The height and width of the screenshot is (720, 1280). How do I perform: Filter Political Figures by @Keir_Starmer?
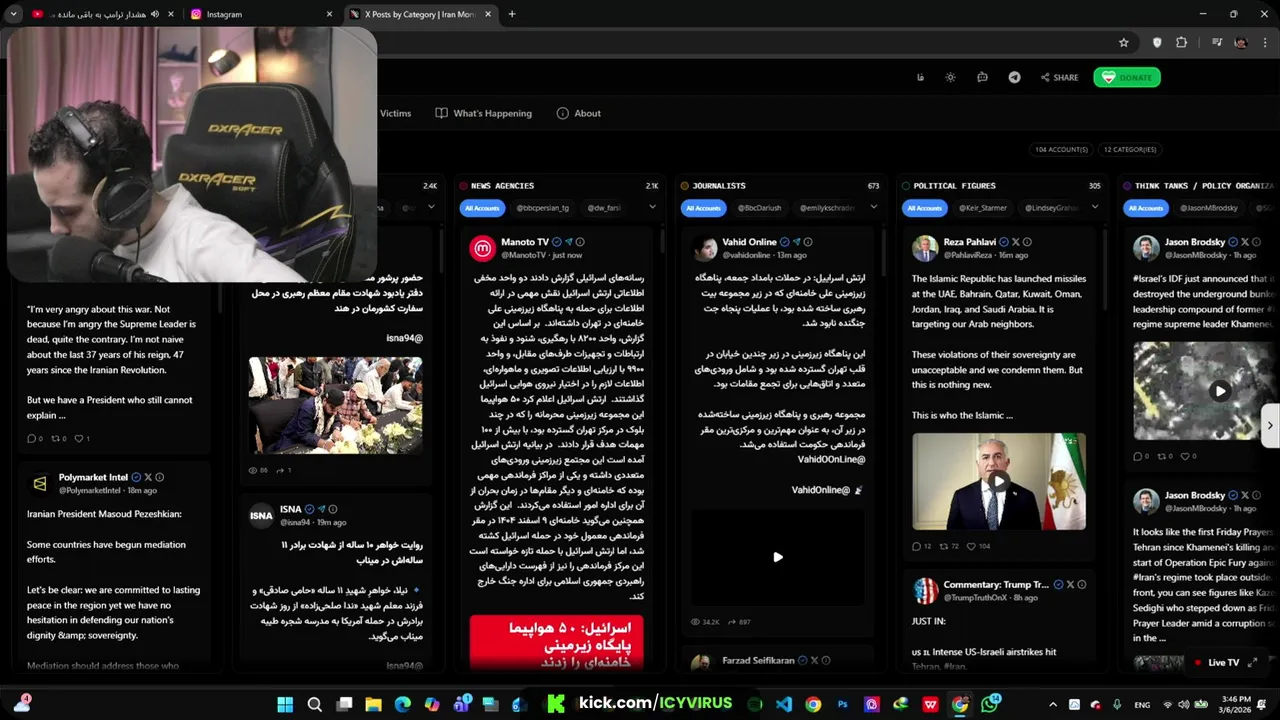[983, 208]
